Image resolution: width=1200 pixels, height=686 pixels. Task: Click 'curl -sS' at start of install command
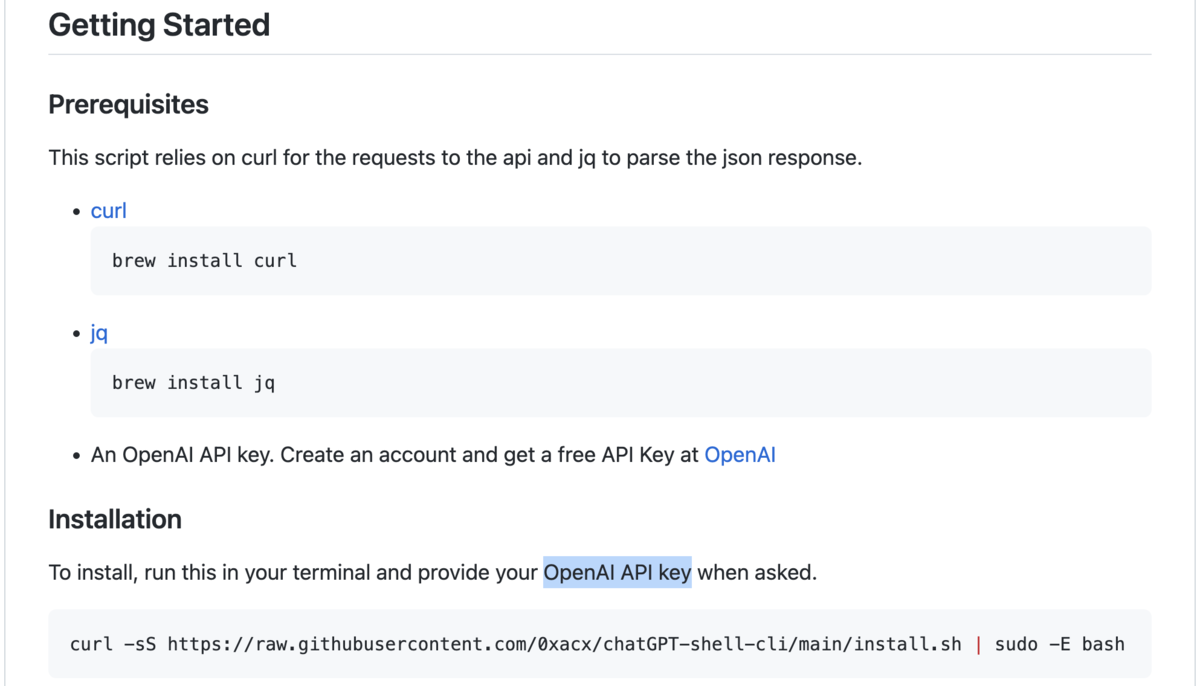tap(113, 644)
